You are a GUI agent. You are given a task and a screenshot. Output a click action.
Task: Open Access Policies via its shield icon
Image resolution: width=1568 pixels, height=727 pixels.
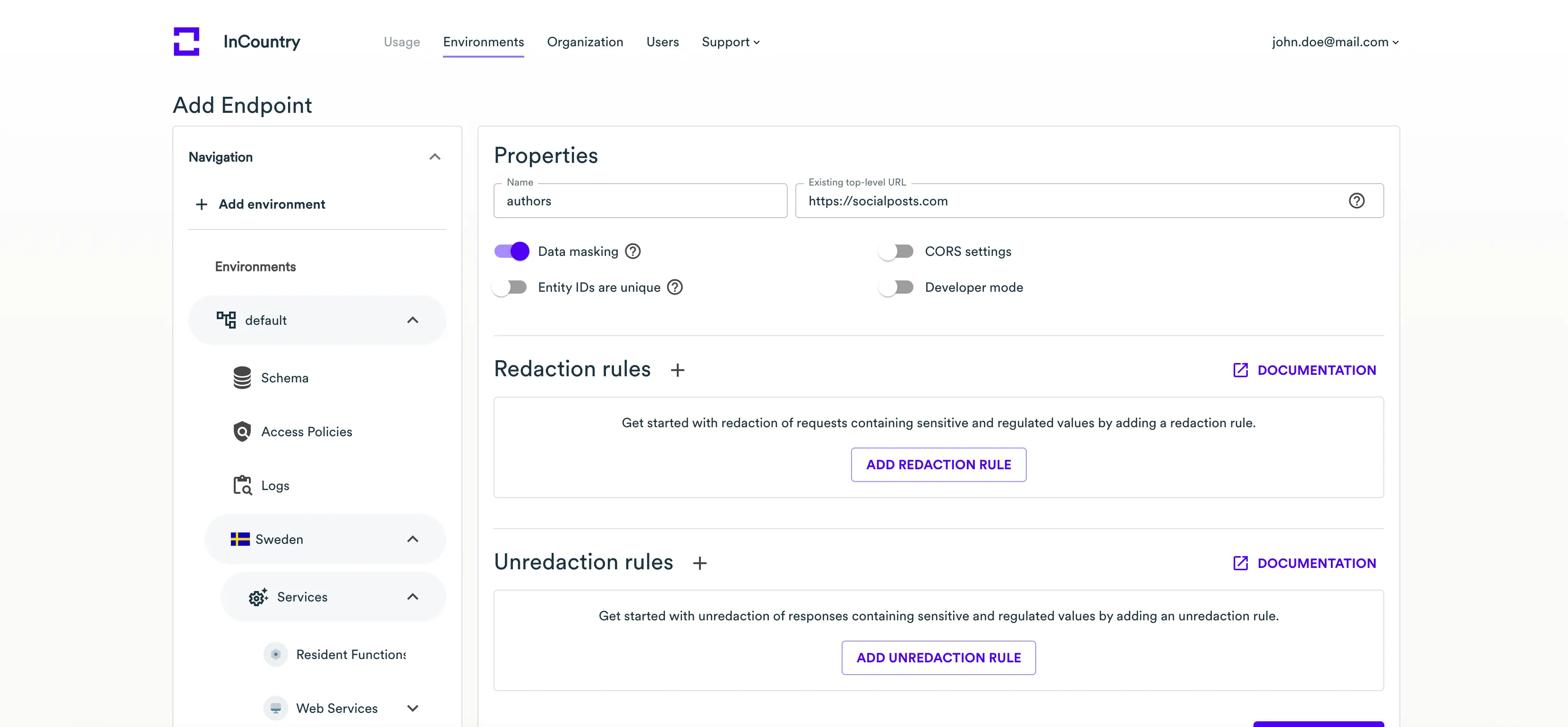click(242, 431)
